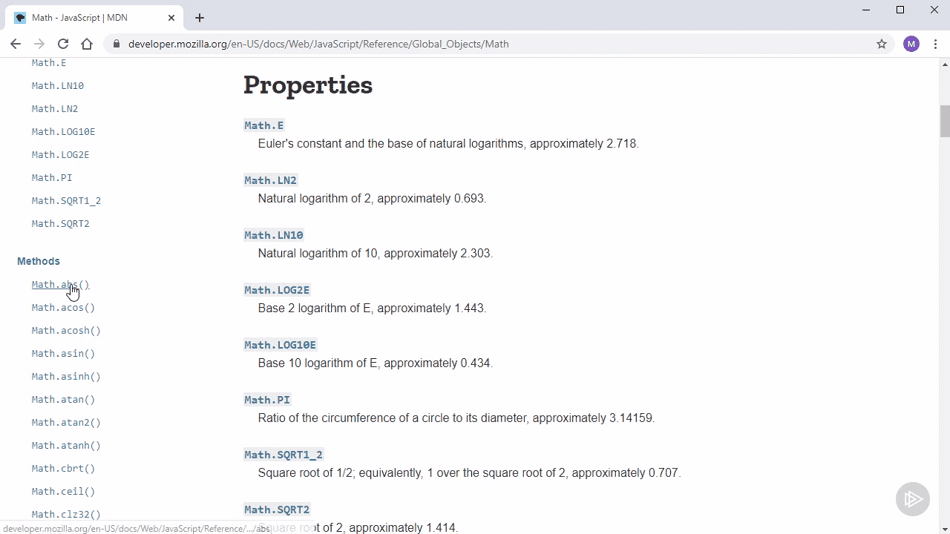Click text "Natural logarithm of 2"
950x534 pixels.
point(314,198)
